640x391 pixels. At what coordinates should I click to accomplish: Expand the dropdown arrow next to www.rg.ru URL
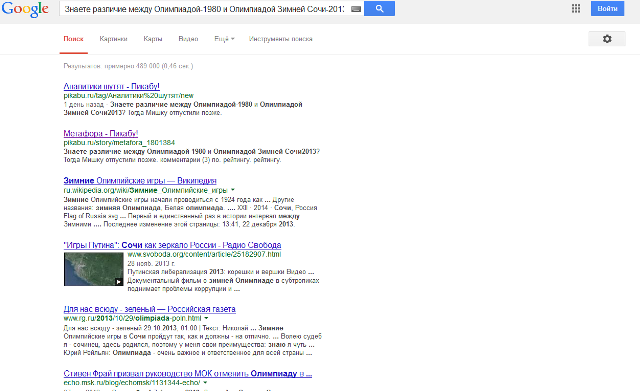(206, 318)
